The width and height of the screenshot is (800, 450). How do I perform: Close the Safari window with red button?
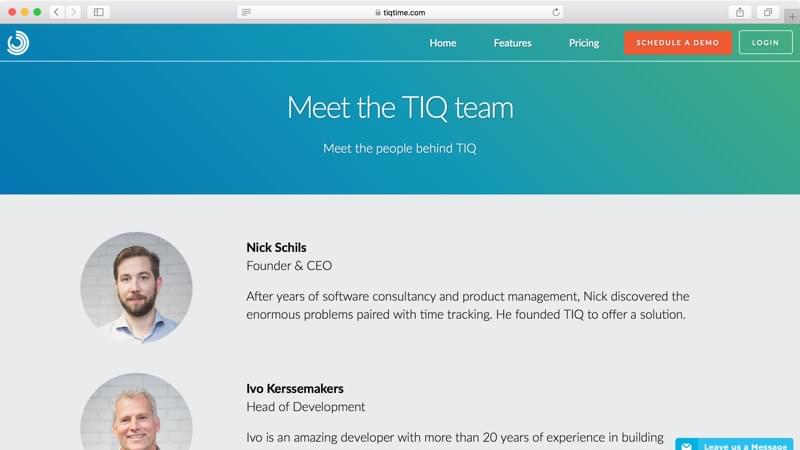(x=12, y=12)
